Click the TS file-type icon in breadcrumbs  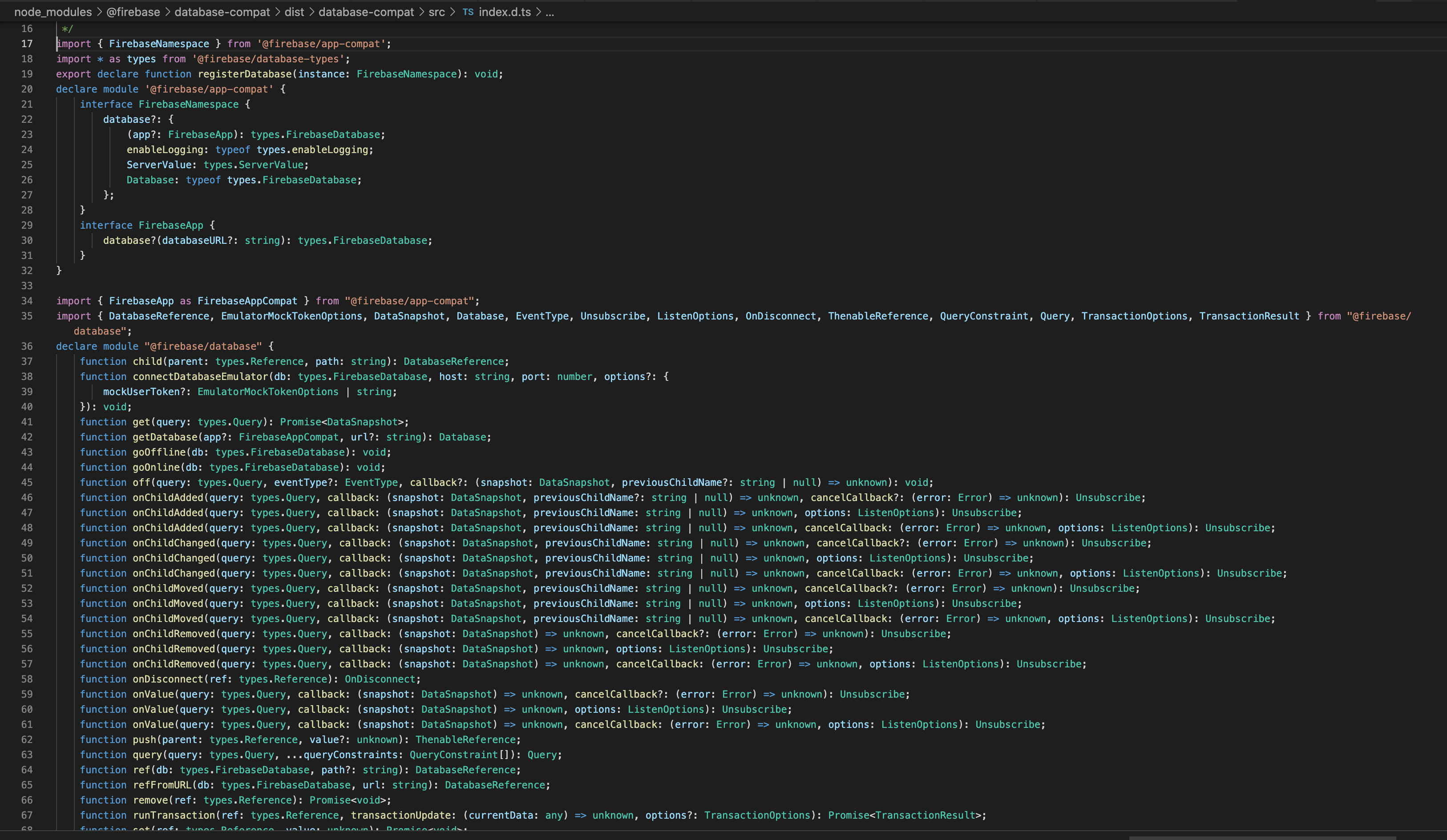(468, 12)
